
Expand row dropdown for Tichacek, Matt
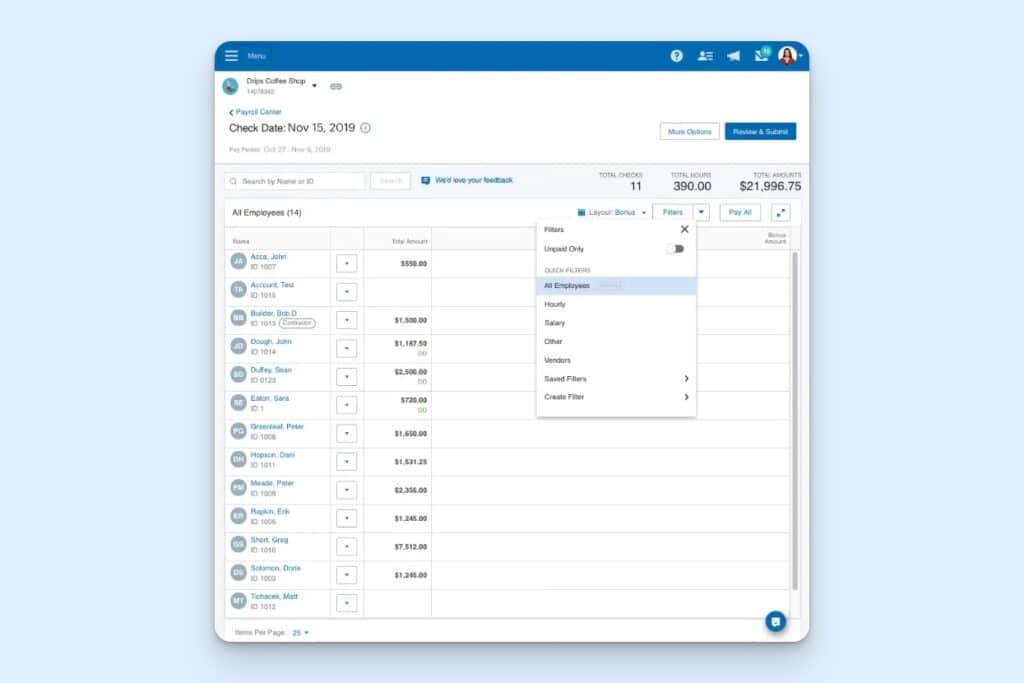point(347,603)
